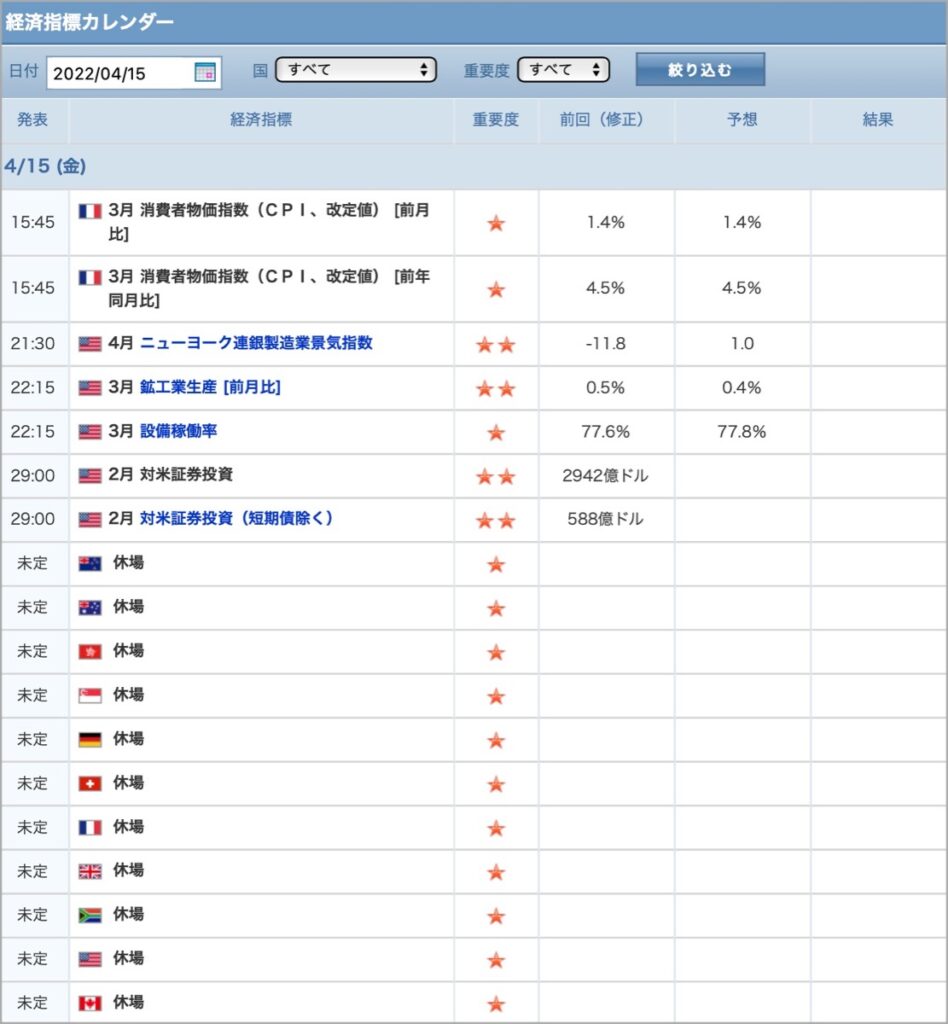Open 対米証券投資(短期債除く) link
The image size is (948, 1024).
tap(236, 519)
